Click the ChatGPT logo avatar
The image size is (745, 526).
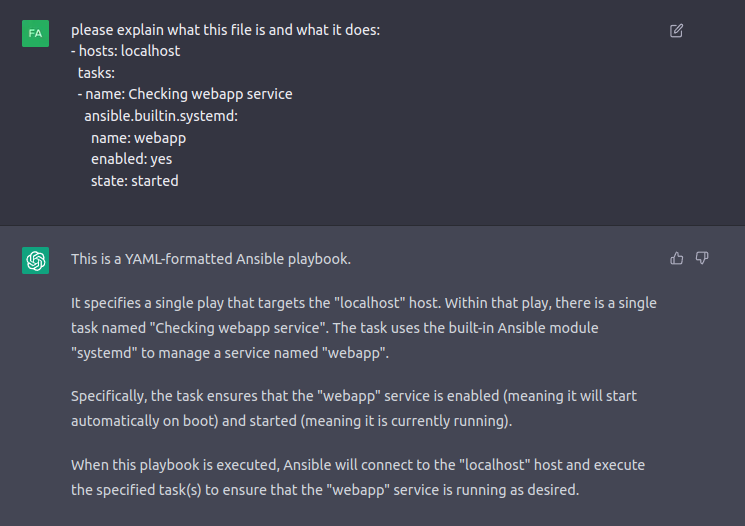35,261
